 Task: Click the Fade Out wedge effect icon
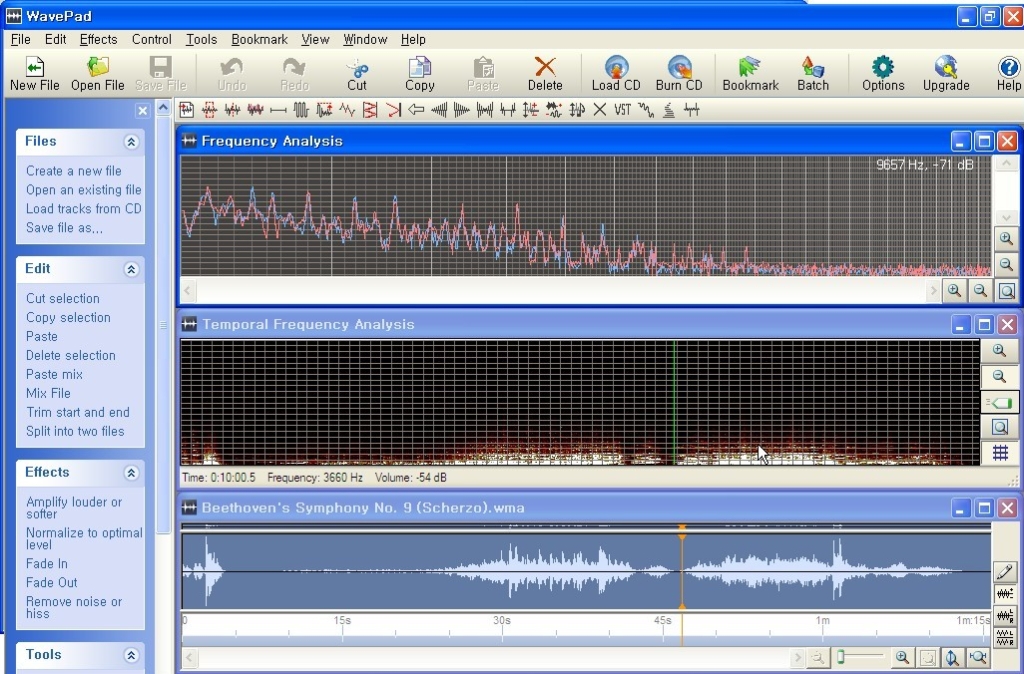462,110
